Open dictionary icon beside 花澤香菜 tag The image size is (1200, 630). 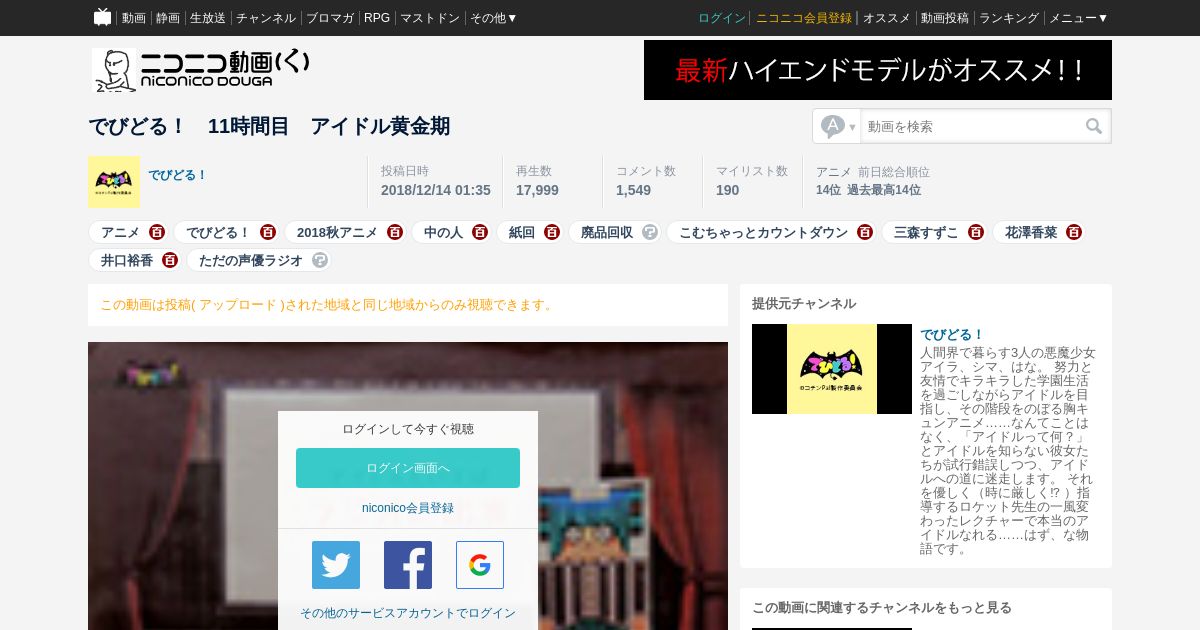pyautogui.click(x=1074, y=232)
